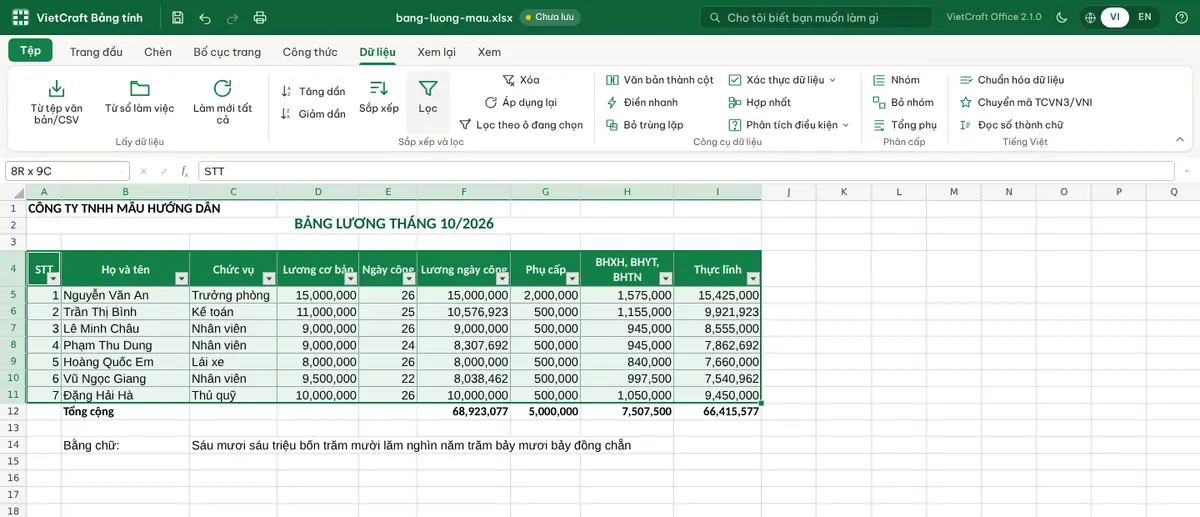The image size is (1200, 517).
Task: Click Chuẩn hóa dữ liệu
Action: pyautogui.click(x=1011, y=80)
